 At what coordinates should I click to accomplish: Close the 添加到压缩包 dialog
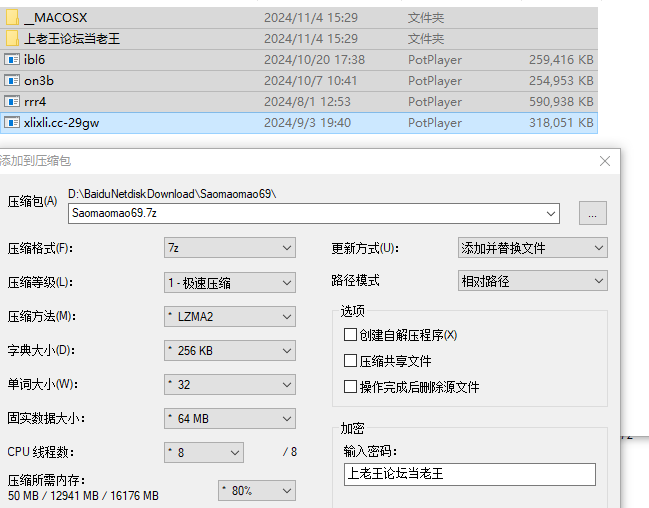pyautogui.click(x=605, y=161)
